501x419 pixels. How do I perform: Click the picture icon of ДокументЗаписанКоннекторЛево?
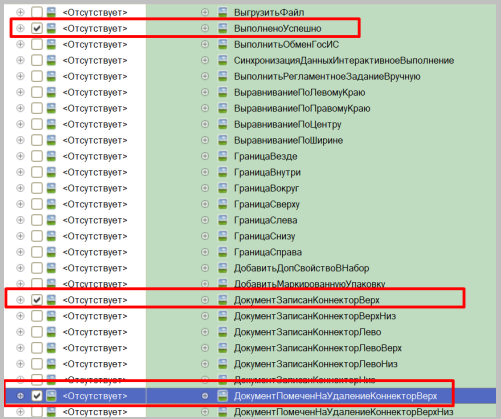[222, 332]
